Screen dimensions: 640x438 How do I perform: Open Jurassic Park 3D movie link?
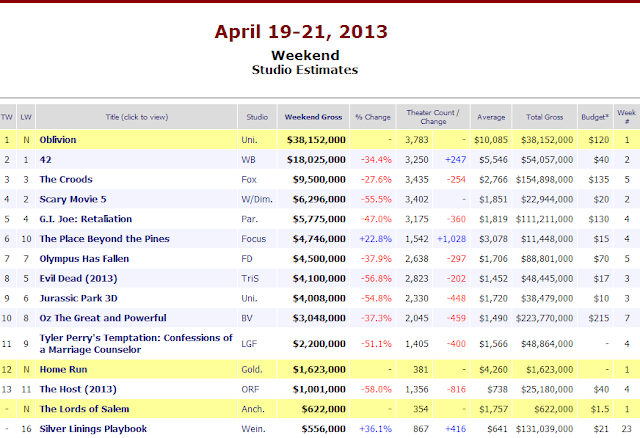(81, 298)
